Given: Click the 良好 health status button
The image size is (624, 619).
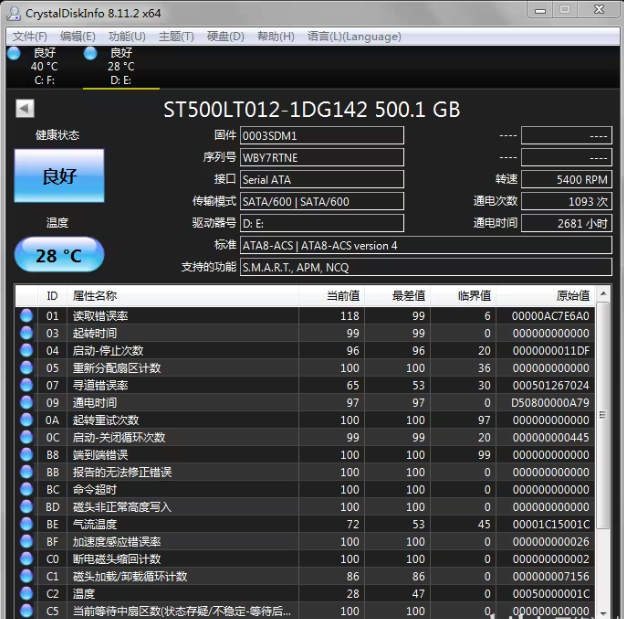Looking at the screenshot, I should point(59,176).
